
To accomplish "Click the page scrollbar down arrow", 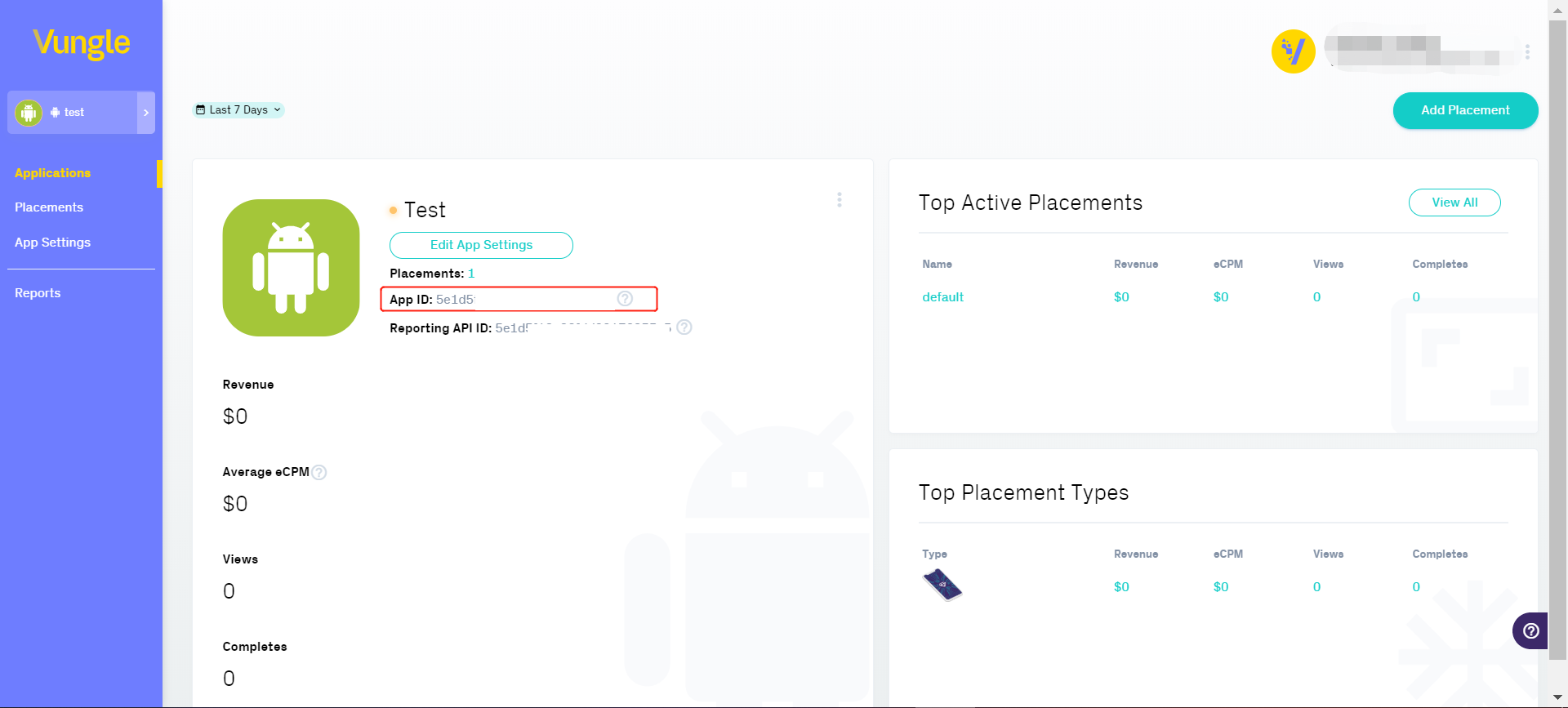I will [x=1557, y=698].
